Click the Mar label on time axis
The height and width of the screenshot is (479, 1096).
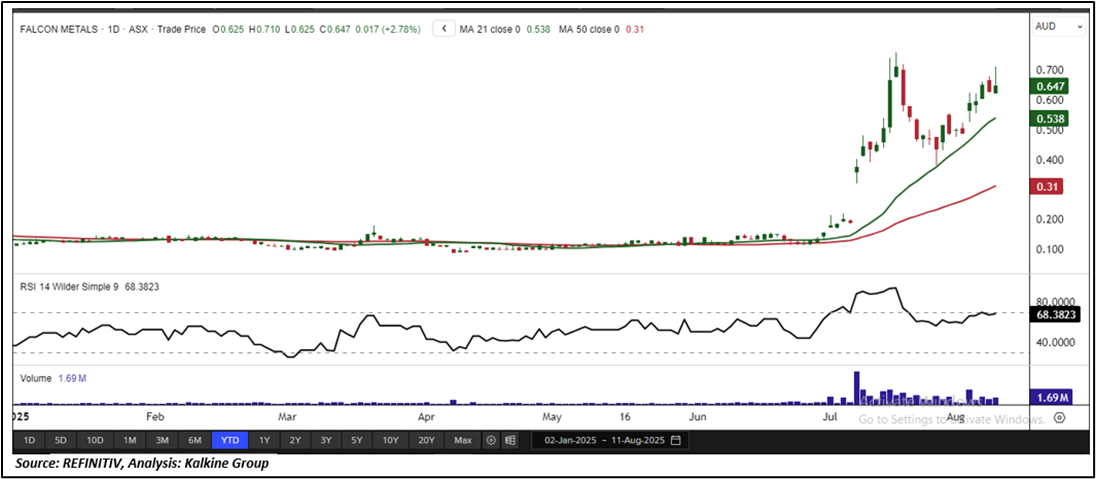286,417
